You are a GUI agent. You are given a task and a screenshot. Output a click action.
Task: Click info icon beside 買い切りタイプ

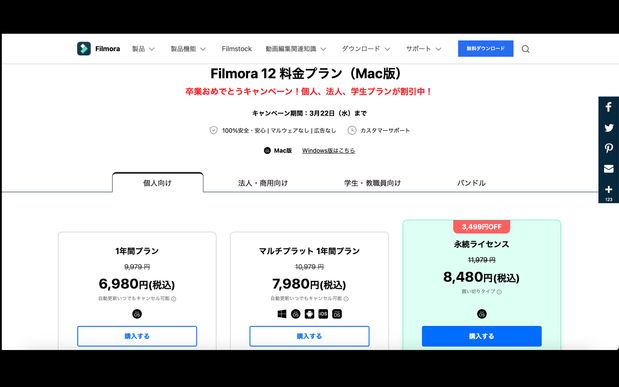coord(499,292)
